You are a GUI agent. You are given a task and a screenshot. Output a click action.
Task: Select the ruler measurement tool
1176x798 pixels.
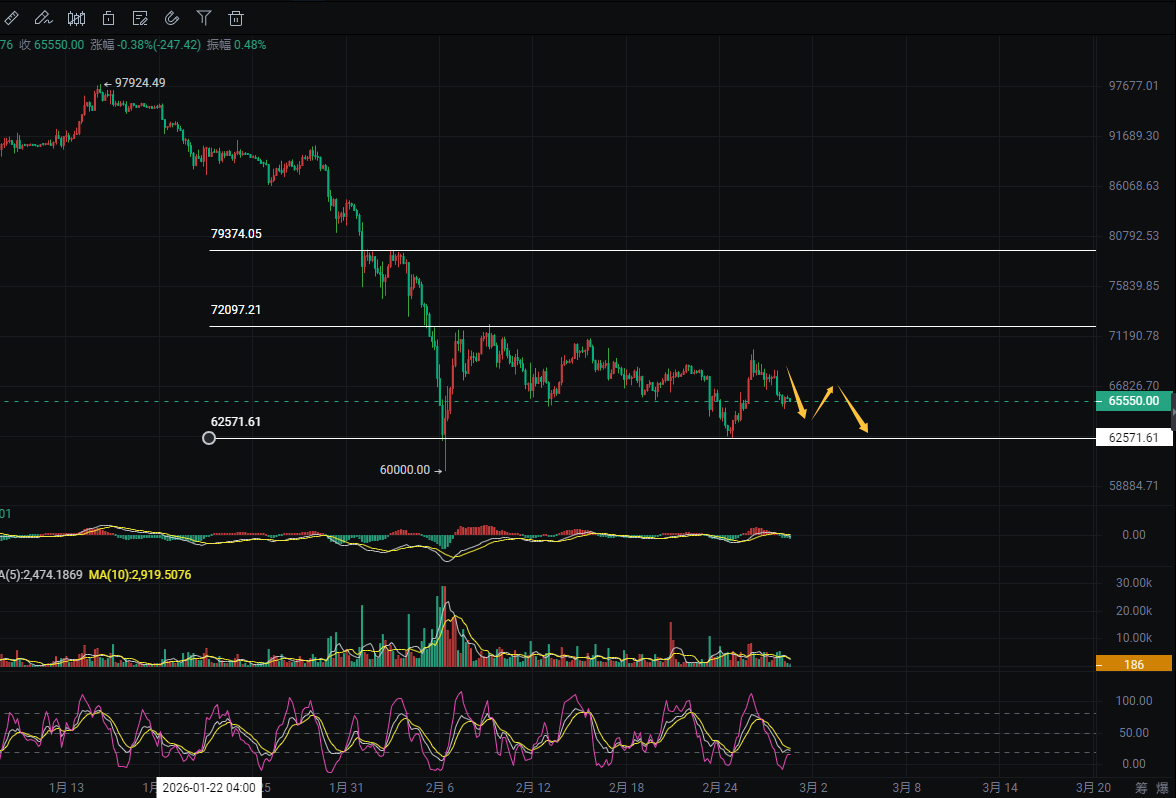12,17
